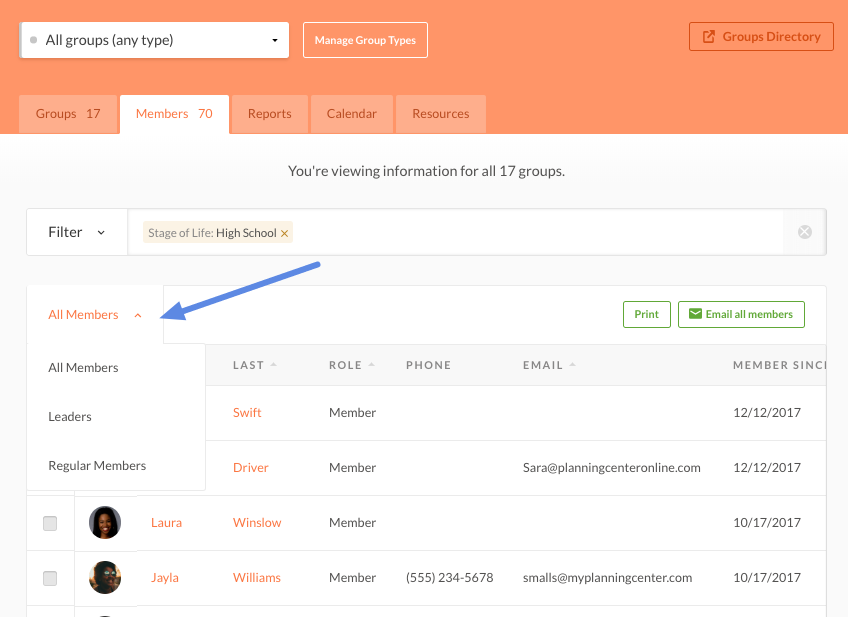
Task: Switch to the Groups tab
Action: tap(68, 114)
